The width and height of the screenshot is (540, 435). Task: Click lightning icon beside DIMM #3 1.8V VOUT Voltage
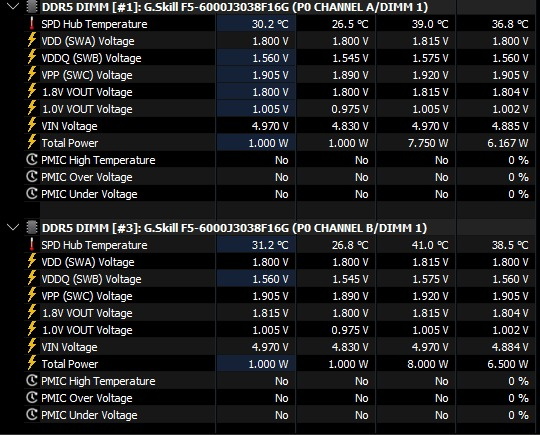pos(32,312)
